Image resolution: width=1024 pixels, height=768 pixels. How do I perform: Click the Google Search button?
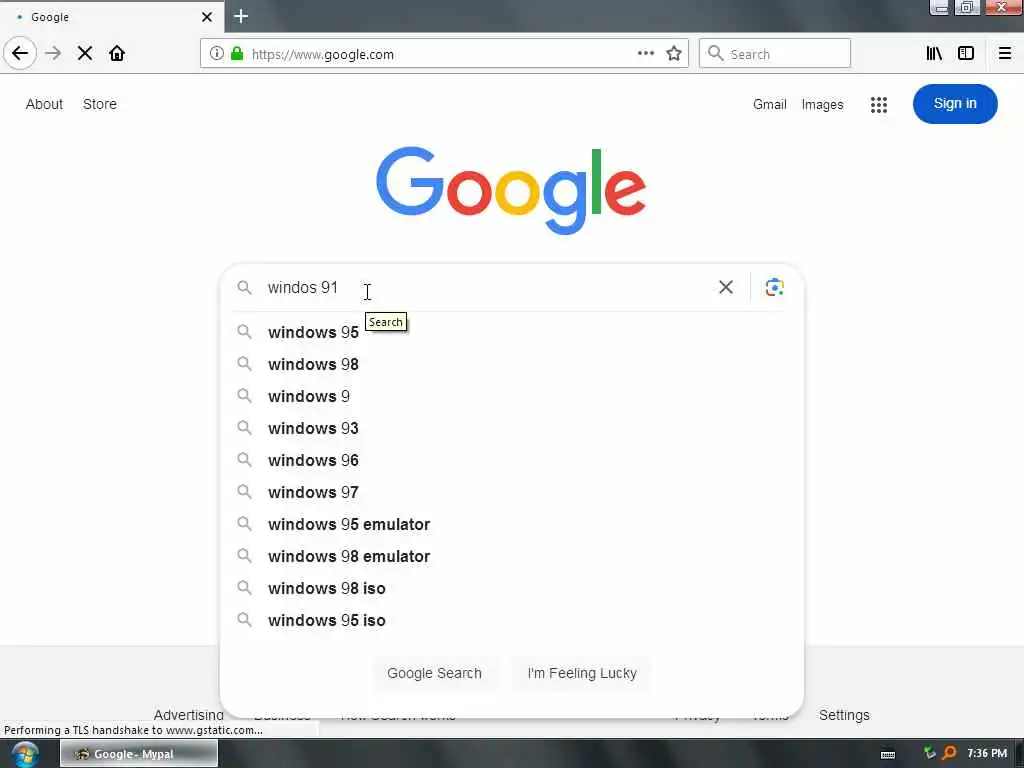434,673
